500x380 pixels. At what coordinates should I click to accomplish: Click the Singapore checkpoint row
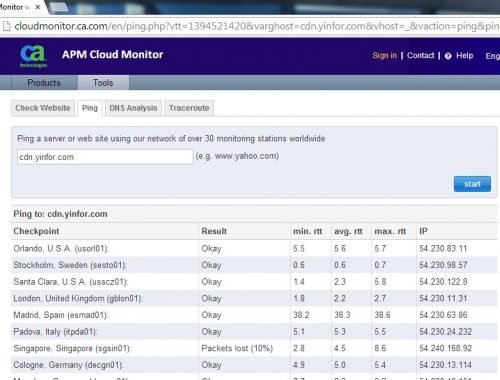pos(254,348)
